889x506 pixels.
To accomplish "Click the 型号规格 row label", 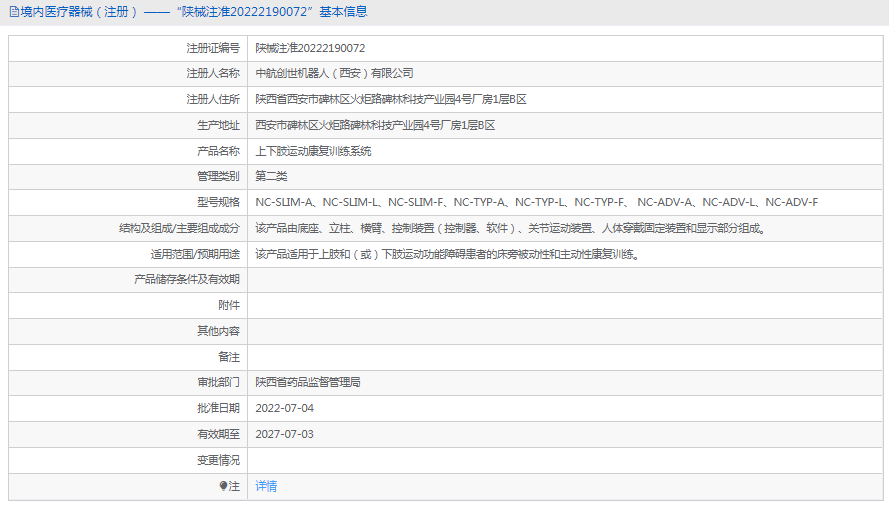I will coord(218,202).
